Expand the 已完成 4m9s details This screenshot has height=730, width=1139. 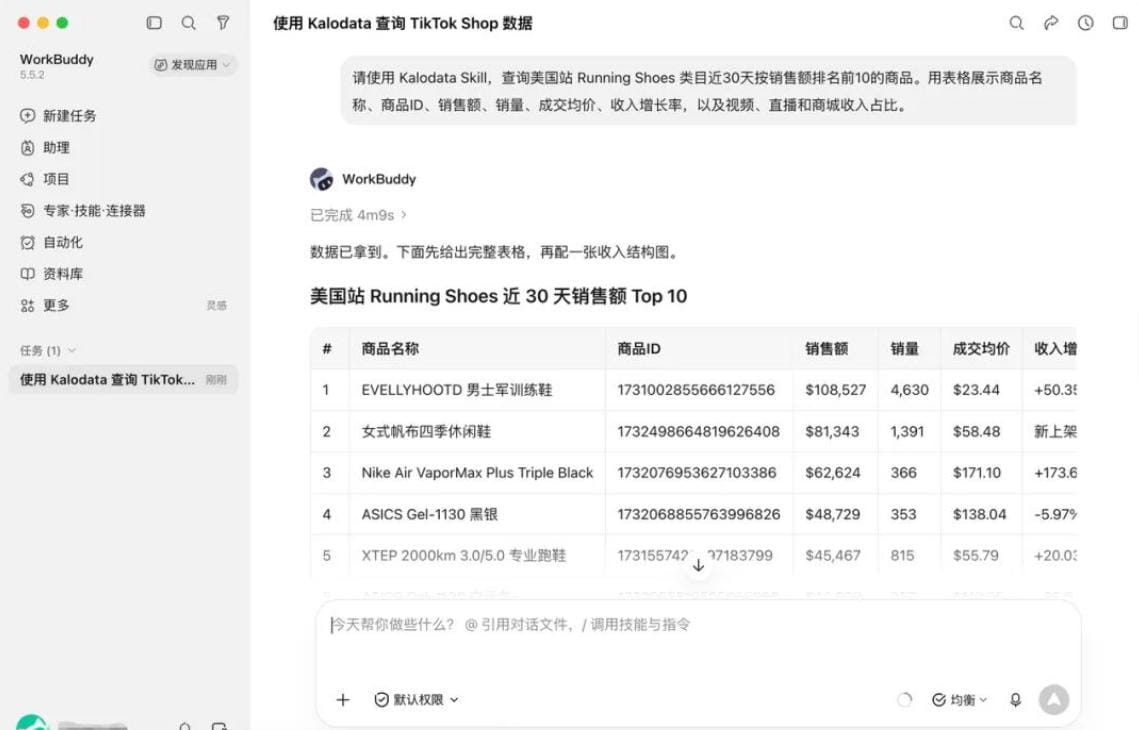pos(358,215)
